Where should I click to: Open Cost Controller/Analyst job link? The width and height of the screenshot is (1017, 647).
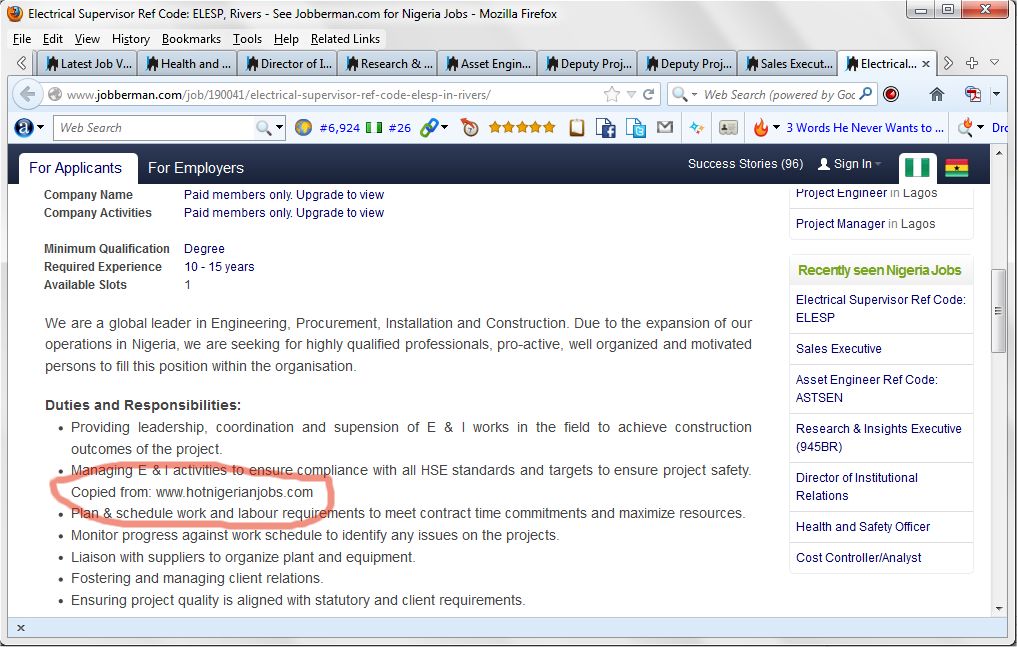[x=858, y=558]
